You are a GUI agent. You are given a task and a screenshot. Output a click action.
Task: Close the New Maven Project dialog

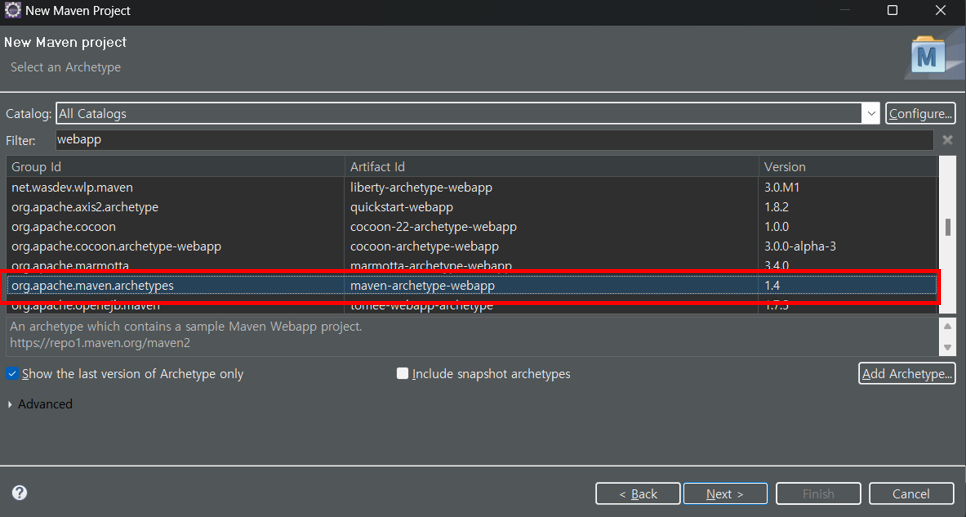point(941,10)
